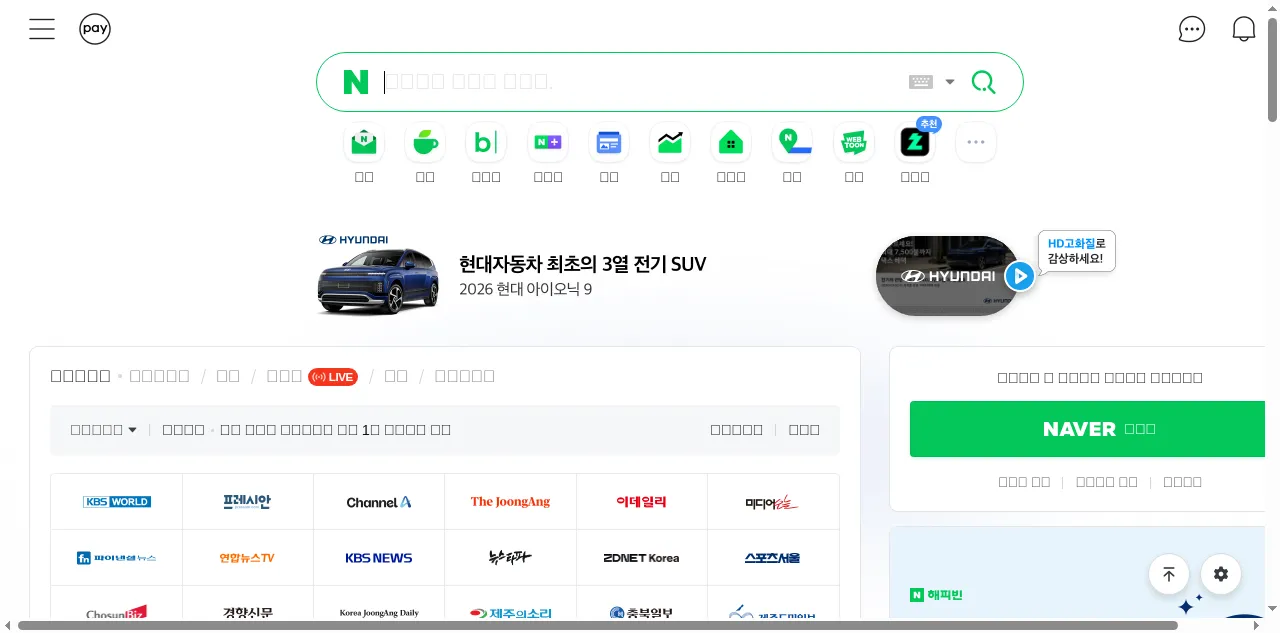Click the blue Hyundai SUV image
Screen dimensions: 1280x633
click(x=378, y=282)
